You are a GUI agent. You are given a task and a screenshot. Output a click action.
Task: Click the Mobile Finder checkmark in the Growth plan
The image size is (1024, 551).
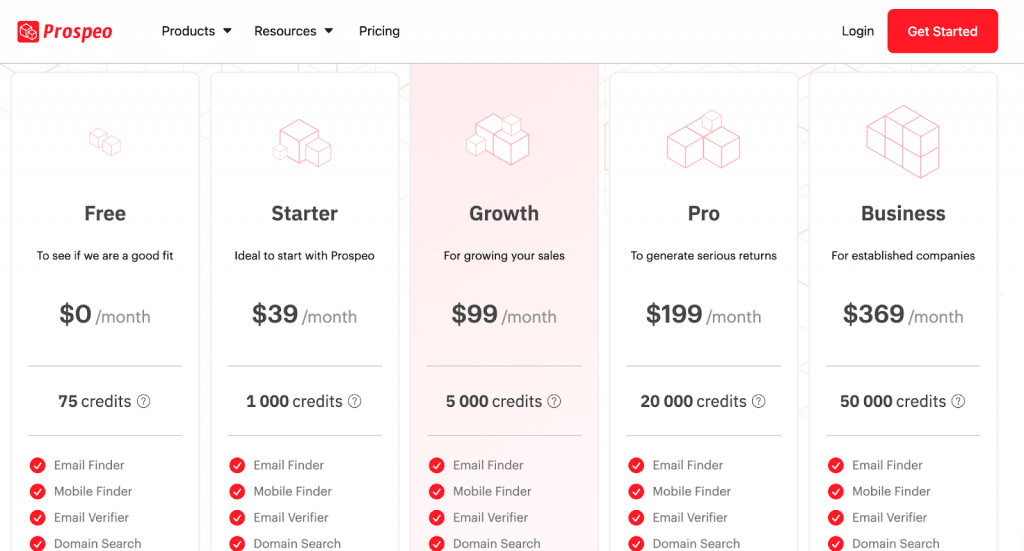pos(437,492)
